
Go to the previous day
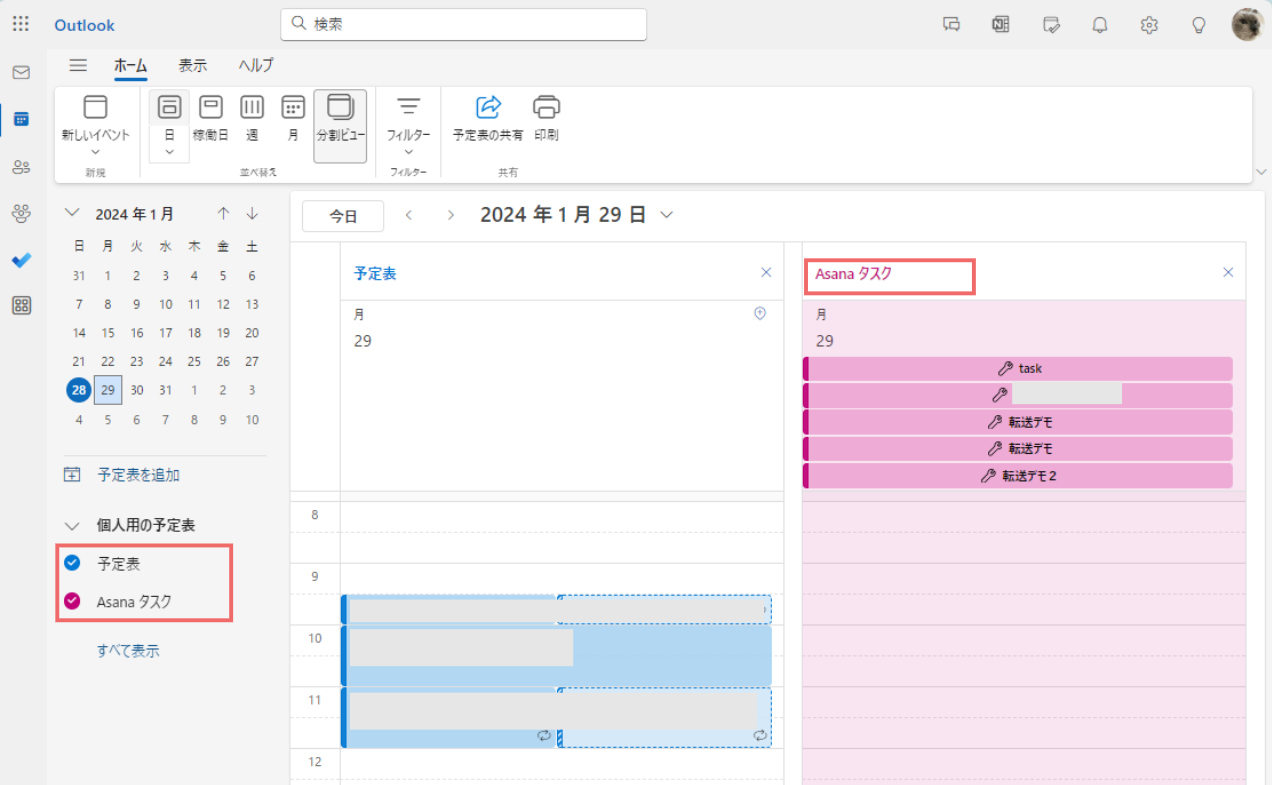[409, 215]
